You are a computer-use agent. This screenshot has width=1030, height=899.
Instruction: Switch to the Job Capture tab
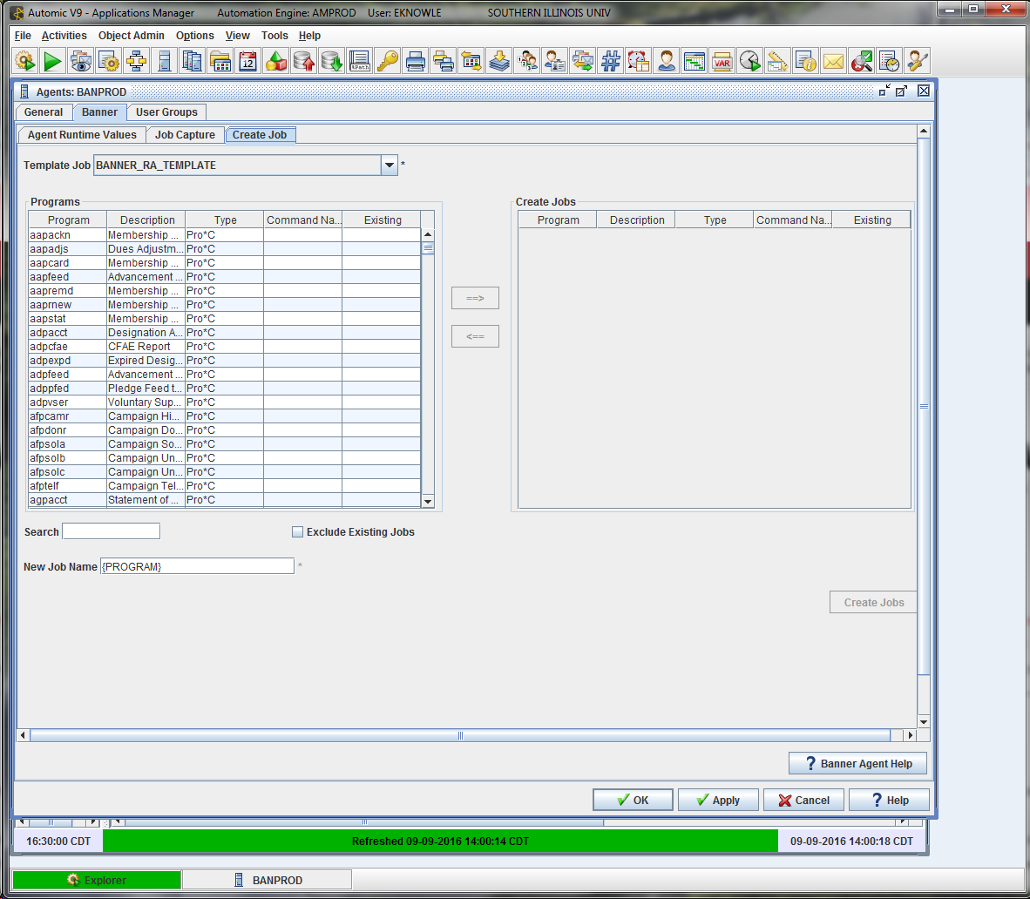[x=184, y=135]
